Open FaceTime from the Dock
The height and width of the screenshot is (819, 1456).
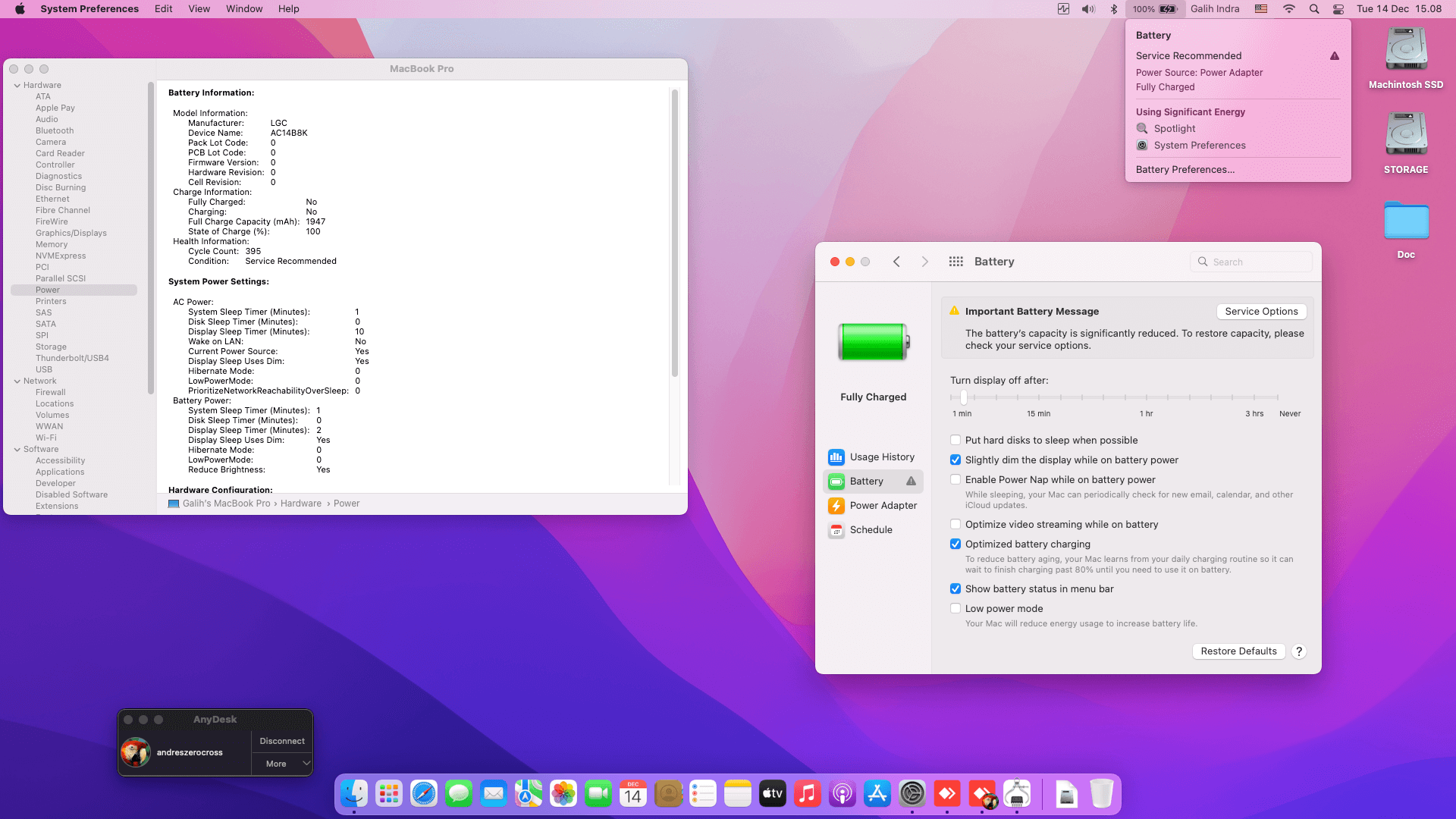598,794
